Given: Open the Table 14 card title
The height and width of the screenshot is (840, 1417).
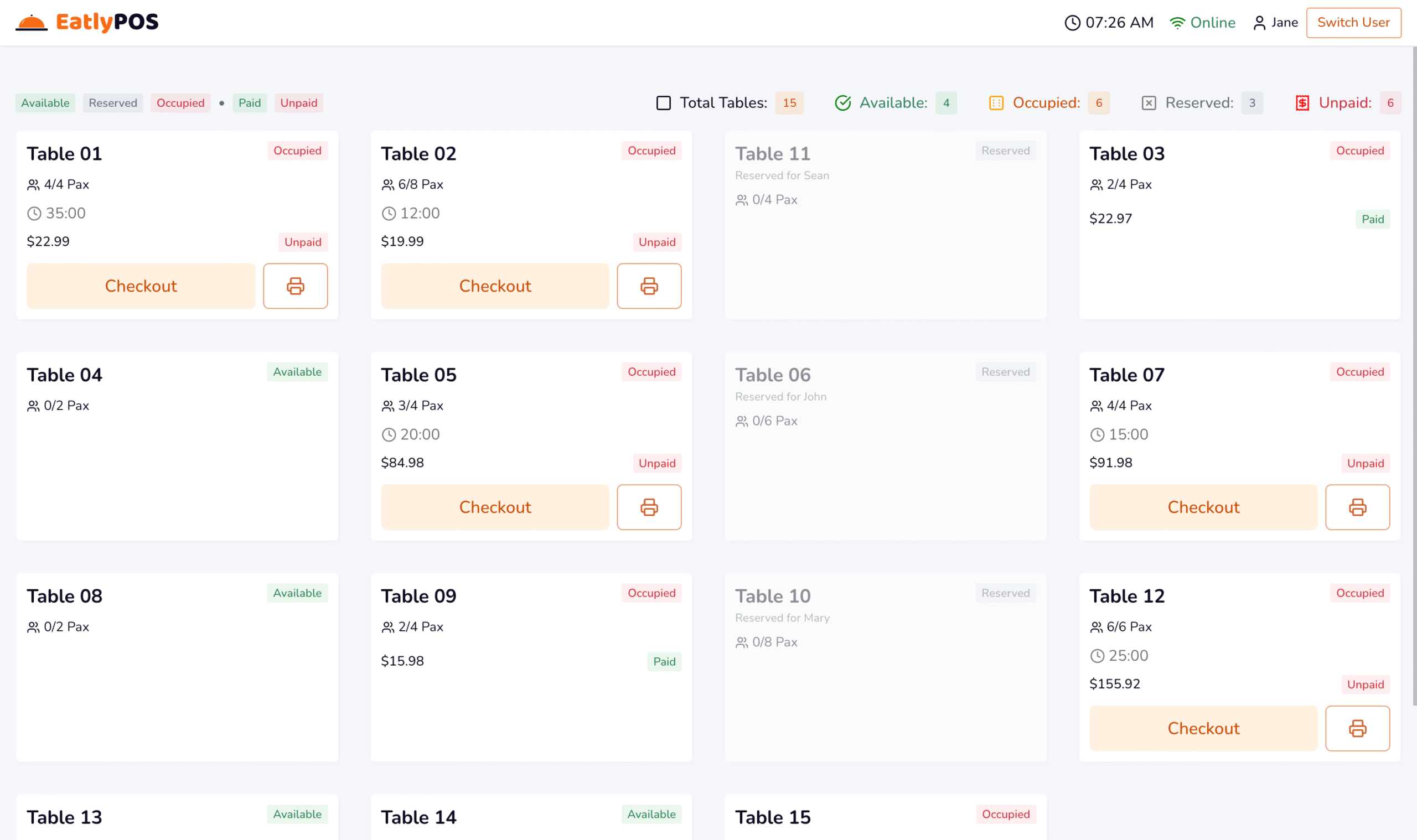Looking at the screenshot, I should tap(418, 817).
